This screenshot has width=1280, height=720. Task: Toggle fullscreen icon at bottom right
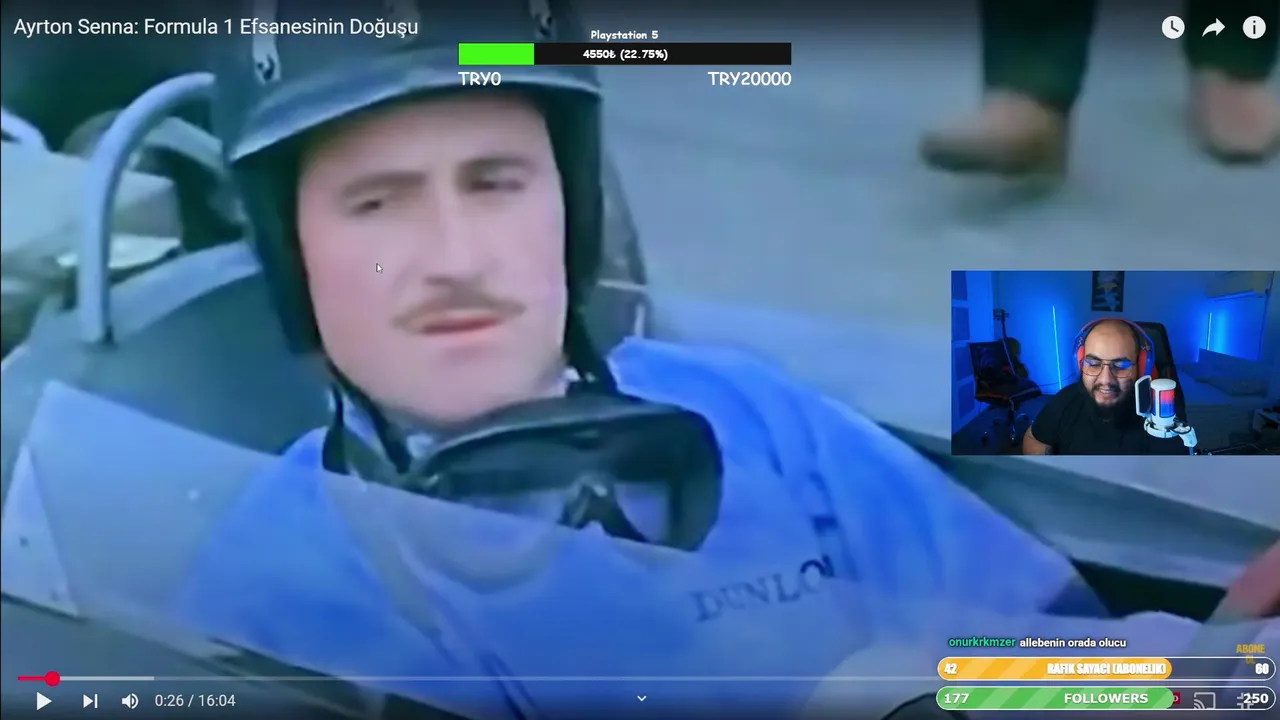1246,702
